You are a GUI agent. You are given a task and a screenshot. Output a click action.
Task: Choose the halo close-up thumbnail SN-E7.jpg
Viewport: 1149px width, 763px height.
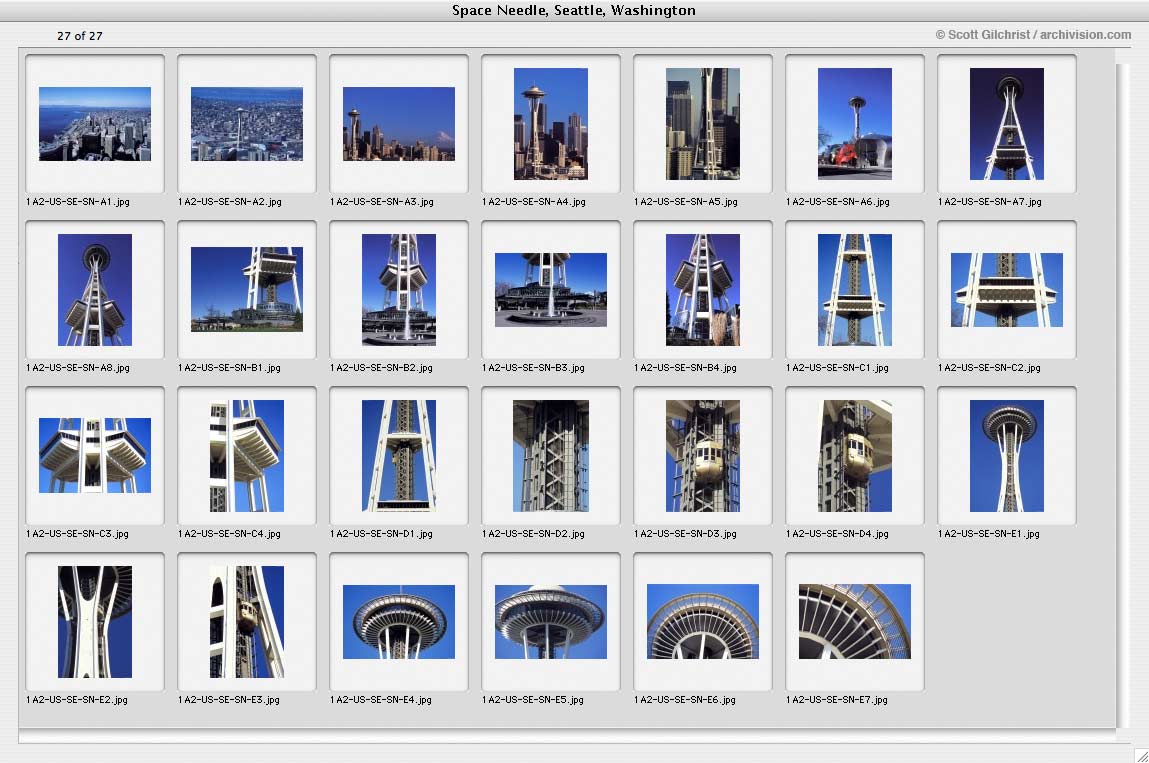854,622
